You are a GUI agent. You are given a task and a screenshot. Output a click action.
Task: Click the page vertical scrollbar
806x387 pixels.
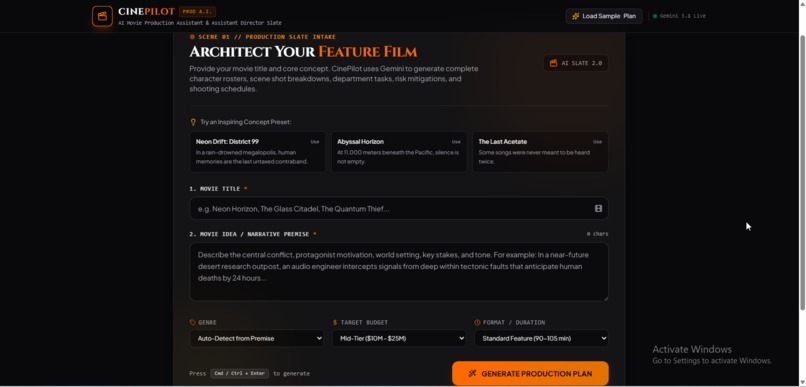pyautogui.click(x=802, y=172)
